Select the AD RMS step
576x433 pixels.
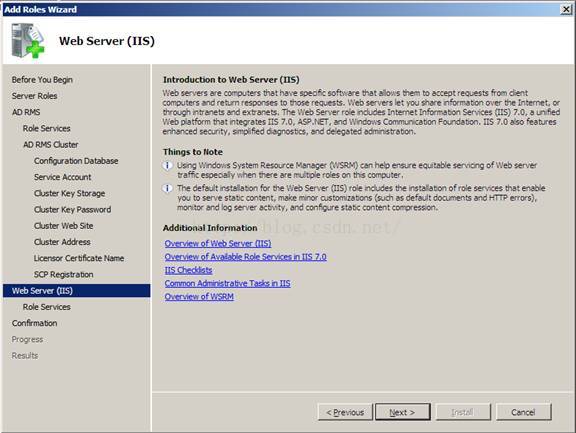(26, 112)
